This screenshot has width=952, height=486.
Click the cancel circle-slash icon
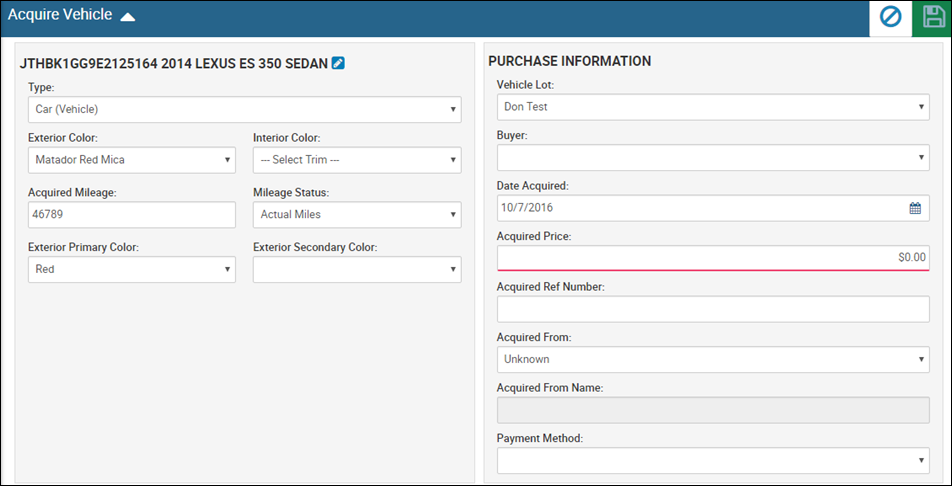pyautogui.click(x=891, y=18)
